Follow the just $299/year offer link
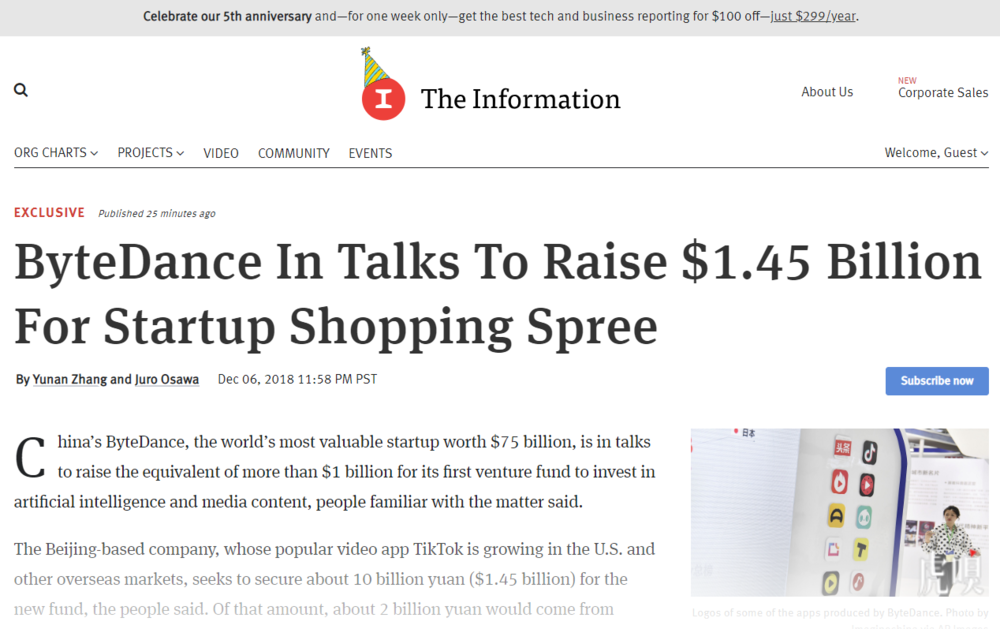Image resolution: width=1000 pixels, height=629 pixels. pyautogui.click(x=813, y=16)
